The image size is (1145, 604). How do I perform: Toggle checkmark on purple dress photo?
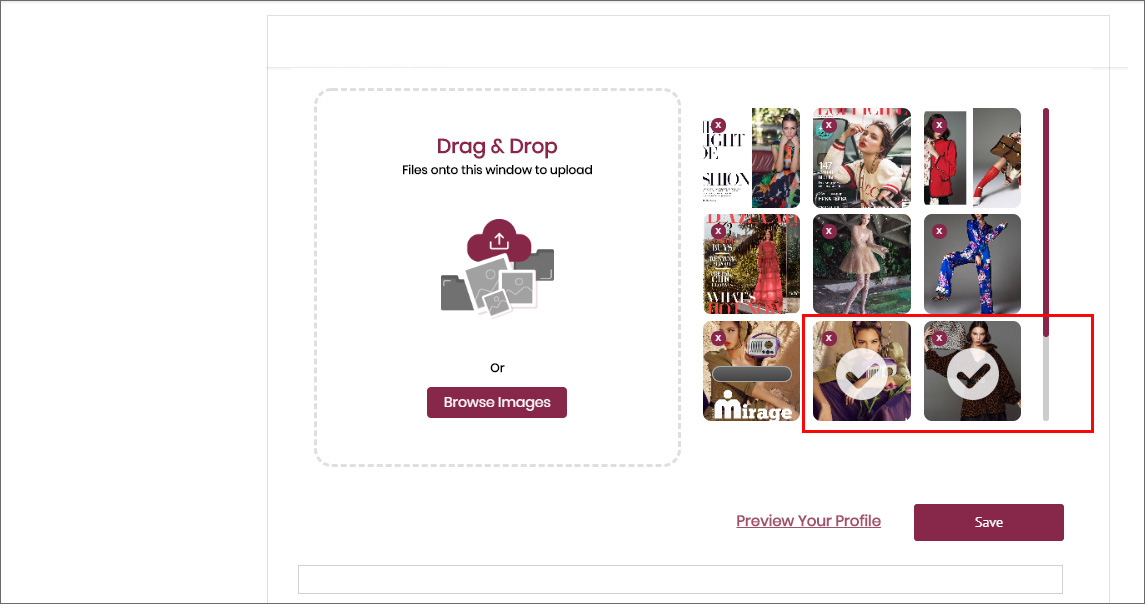click(861, 374)
